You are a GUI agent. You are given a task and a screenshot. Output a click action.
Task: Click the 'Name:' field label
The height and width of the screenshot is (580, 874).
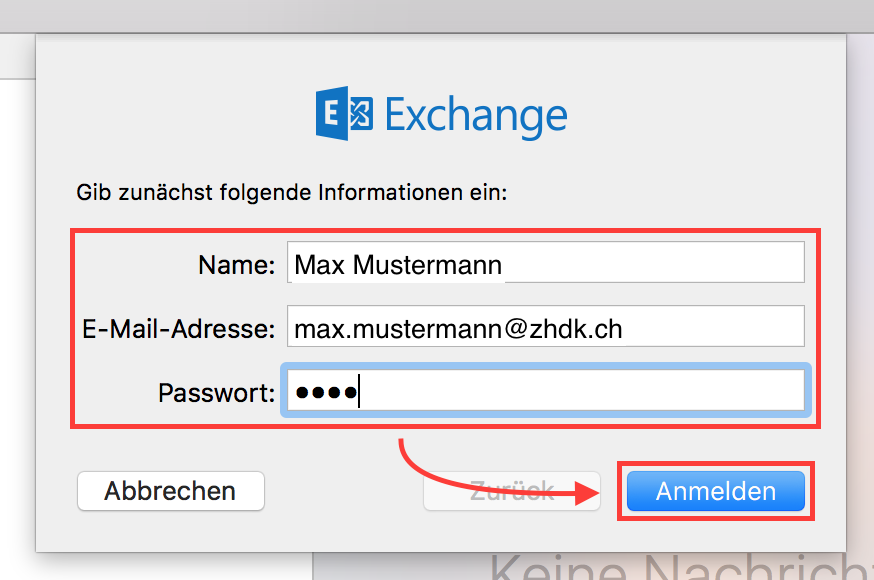[x=236, y=264]
